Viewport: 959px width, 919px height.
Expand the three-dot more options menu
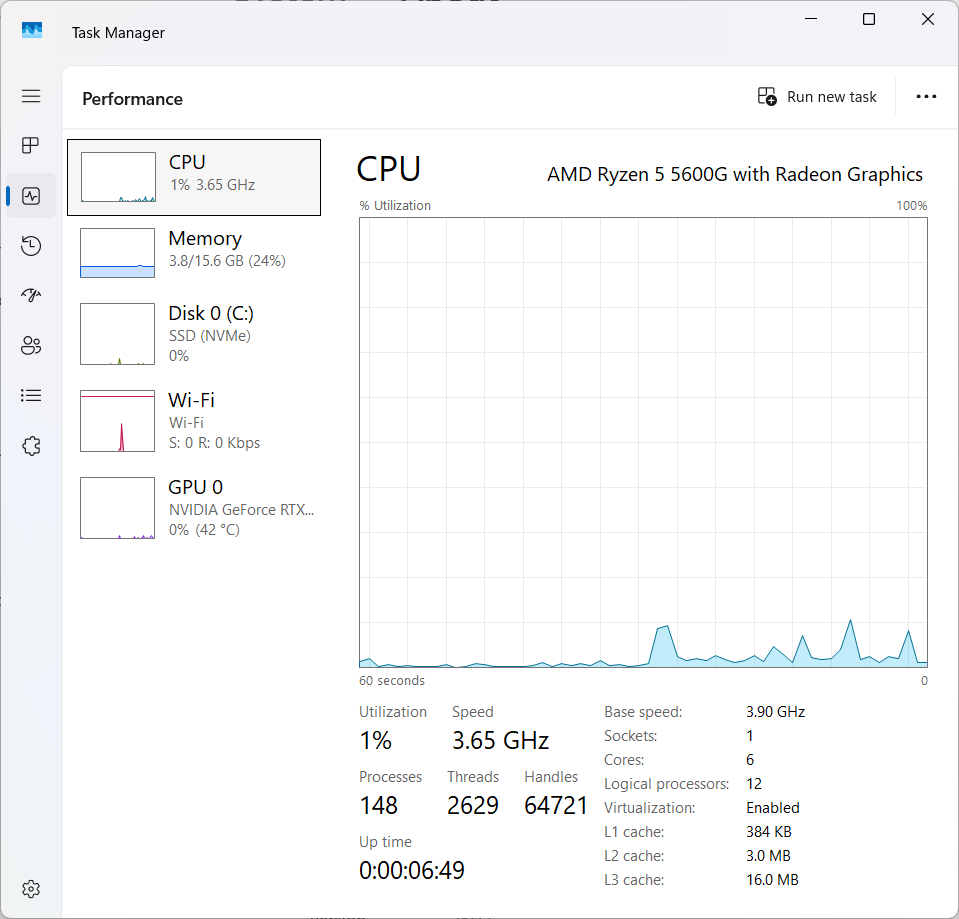pyautogui.click(x=926, y=97)
